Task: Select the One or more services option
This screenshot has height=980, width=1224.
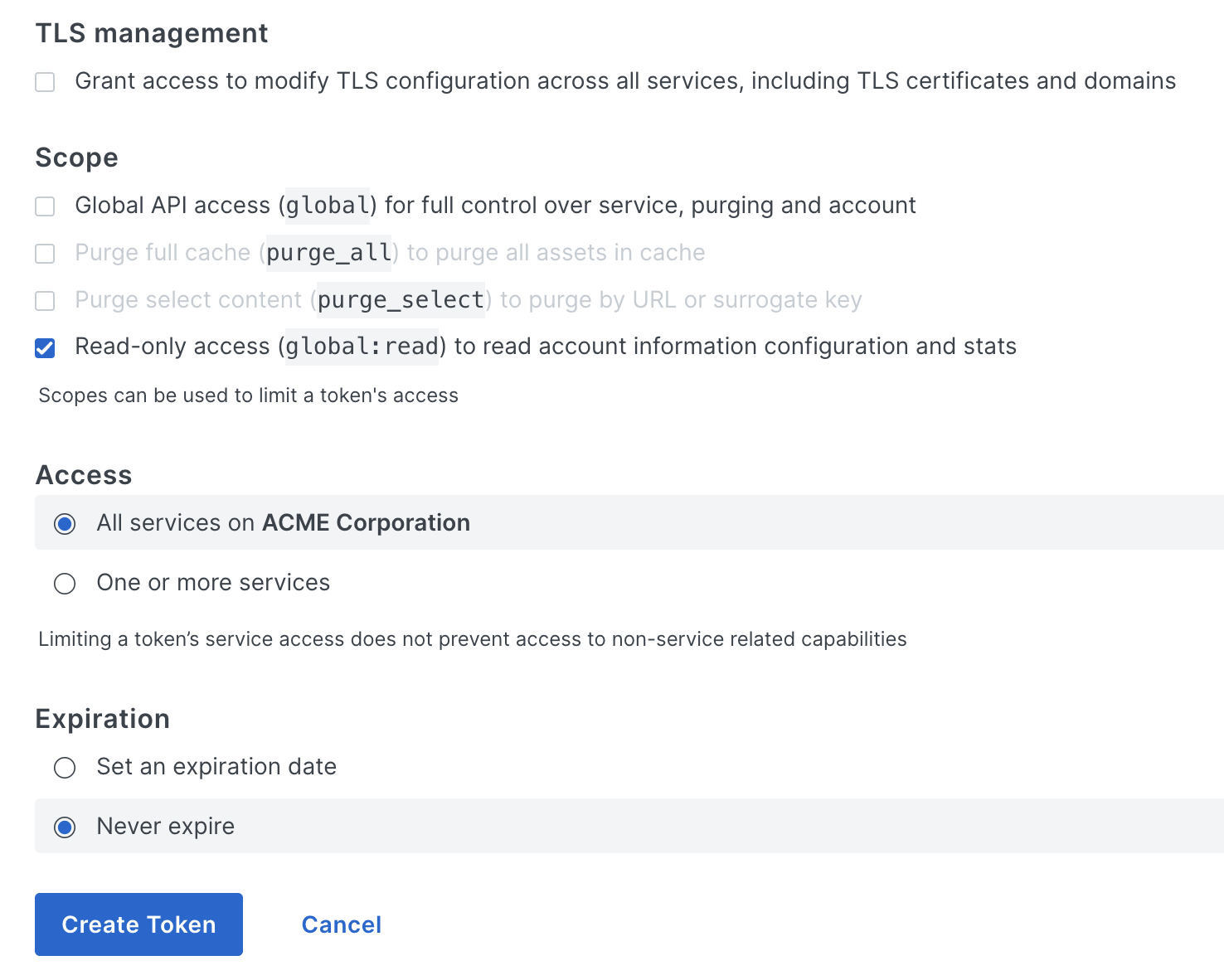Action: click(x=65, y=583)
